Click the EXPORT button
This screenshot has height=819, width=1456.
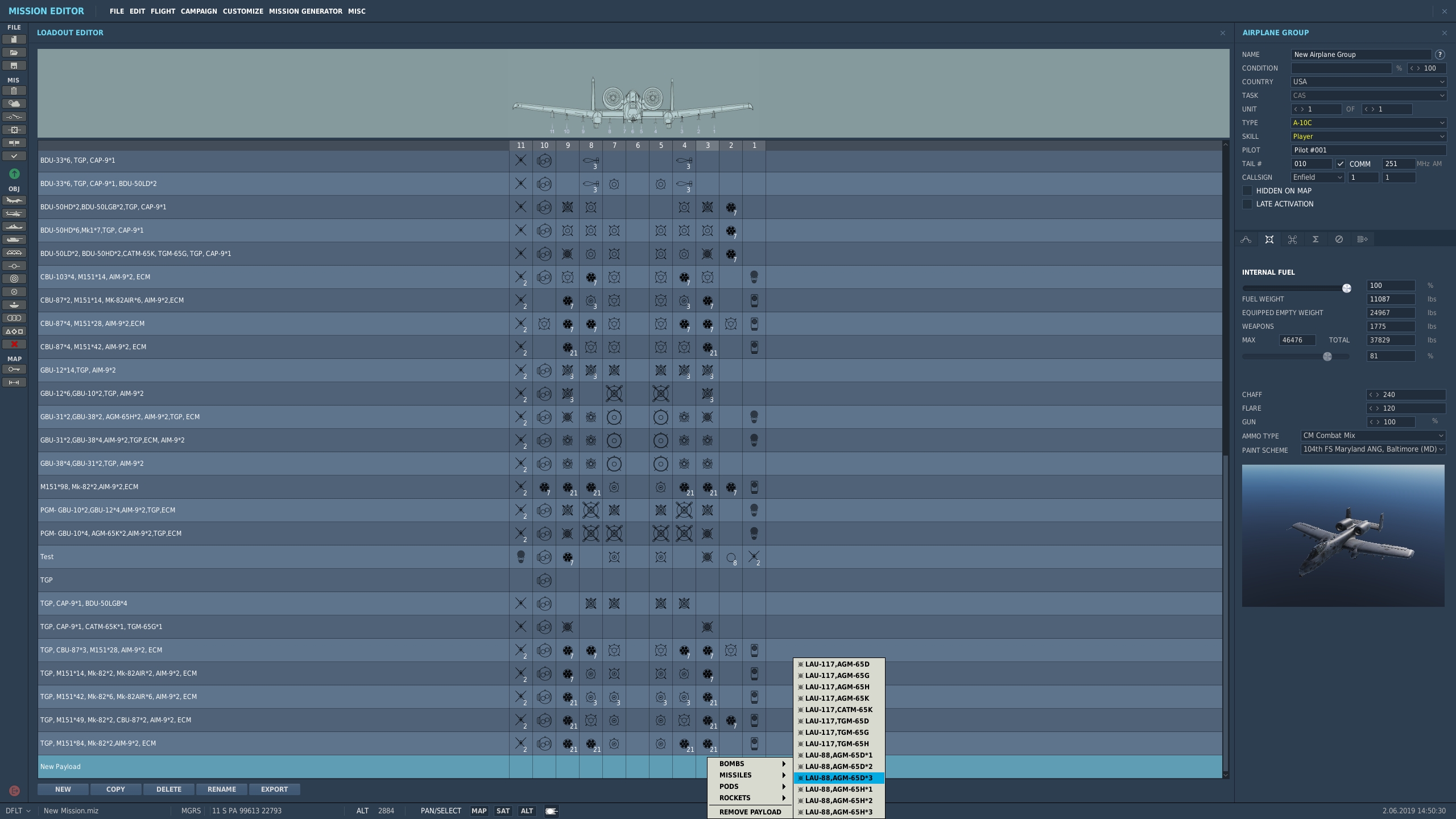click(274, 789)
